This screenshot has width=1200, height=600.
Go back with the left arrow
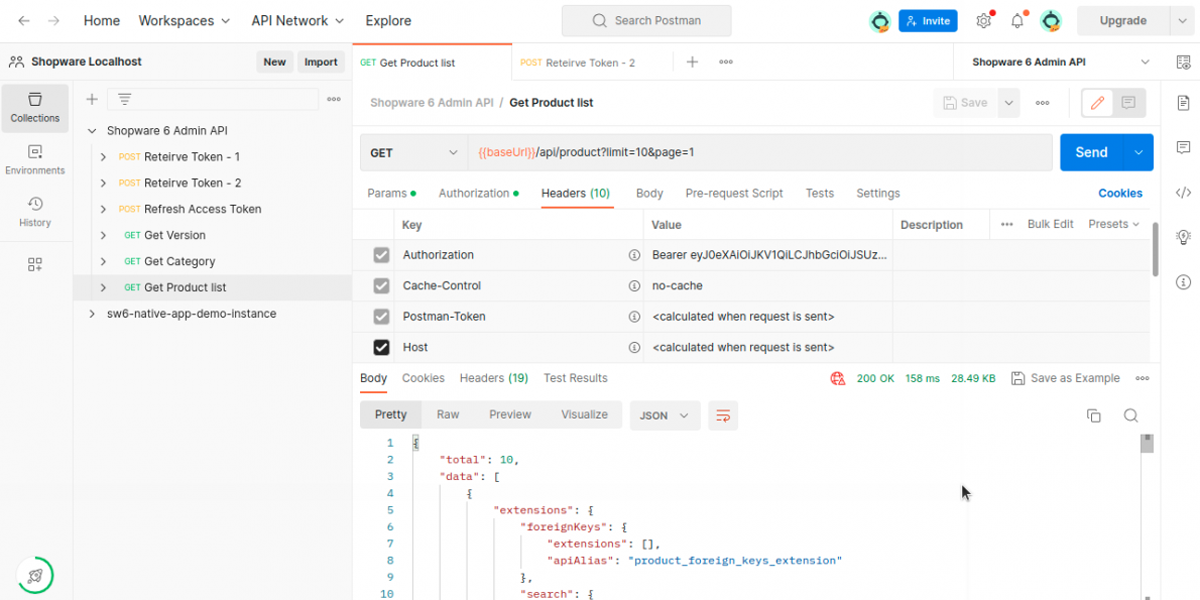point(24,20)
